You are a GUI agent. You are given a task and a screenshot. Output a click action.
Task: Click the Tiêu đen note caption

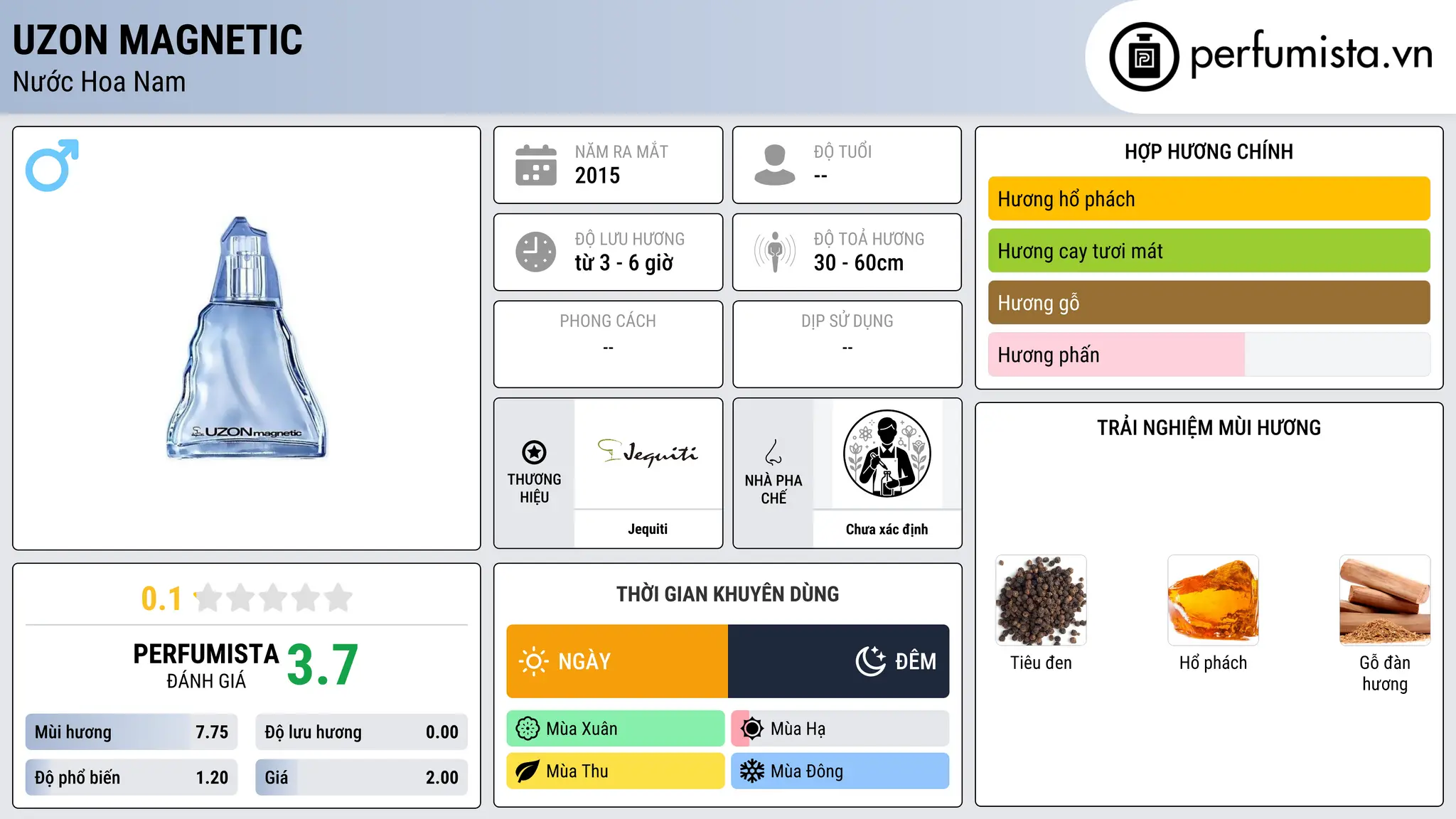pos(1041,663)
